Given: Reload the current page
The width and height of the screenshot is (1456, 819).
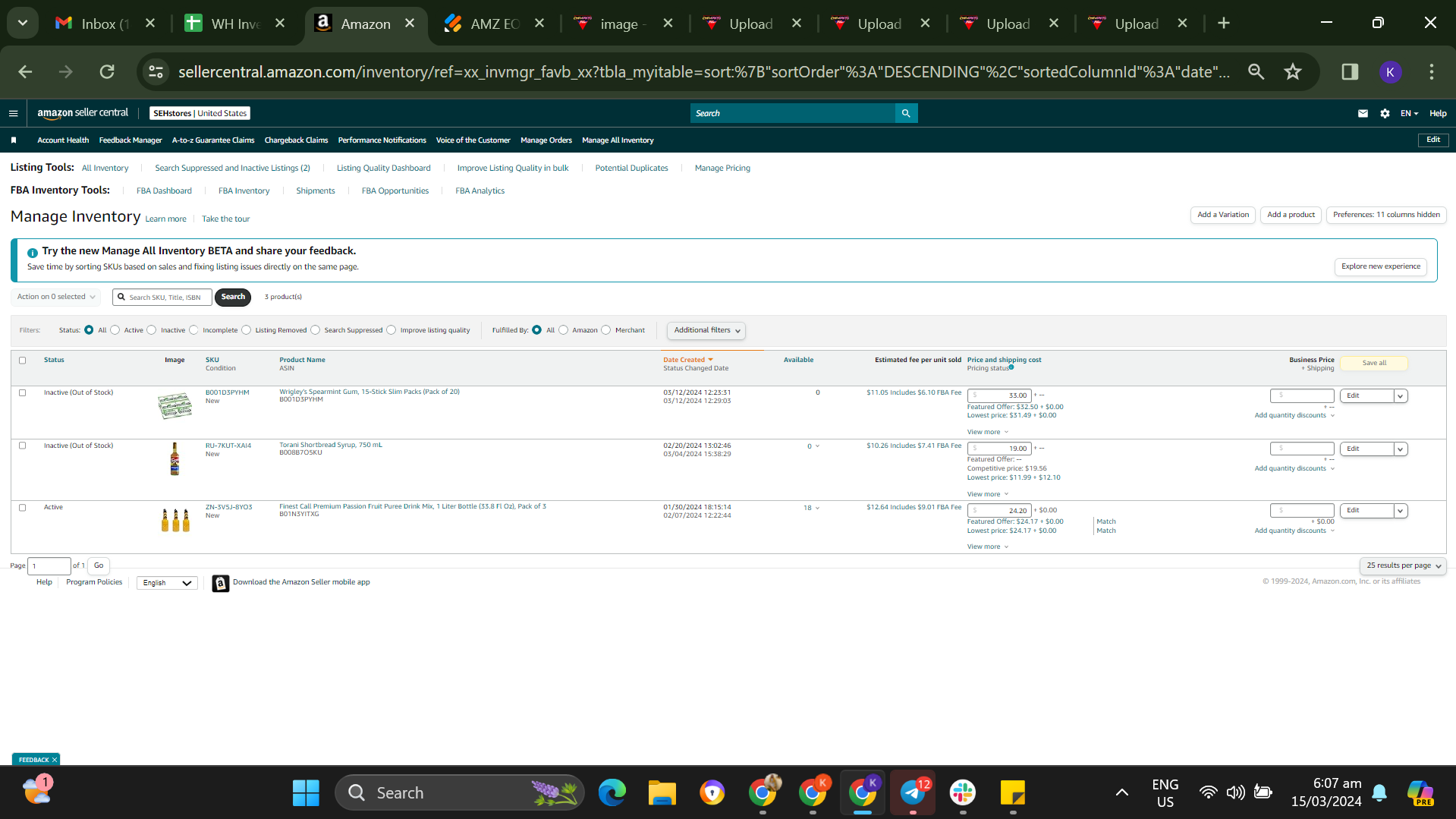Looking at the screenshot, I should coord(107,72).
